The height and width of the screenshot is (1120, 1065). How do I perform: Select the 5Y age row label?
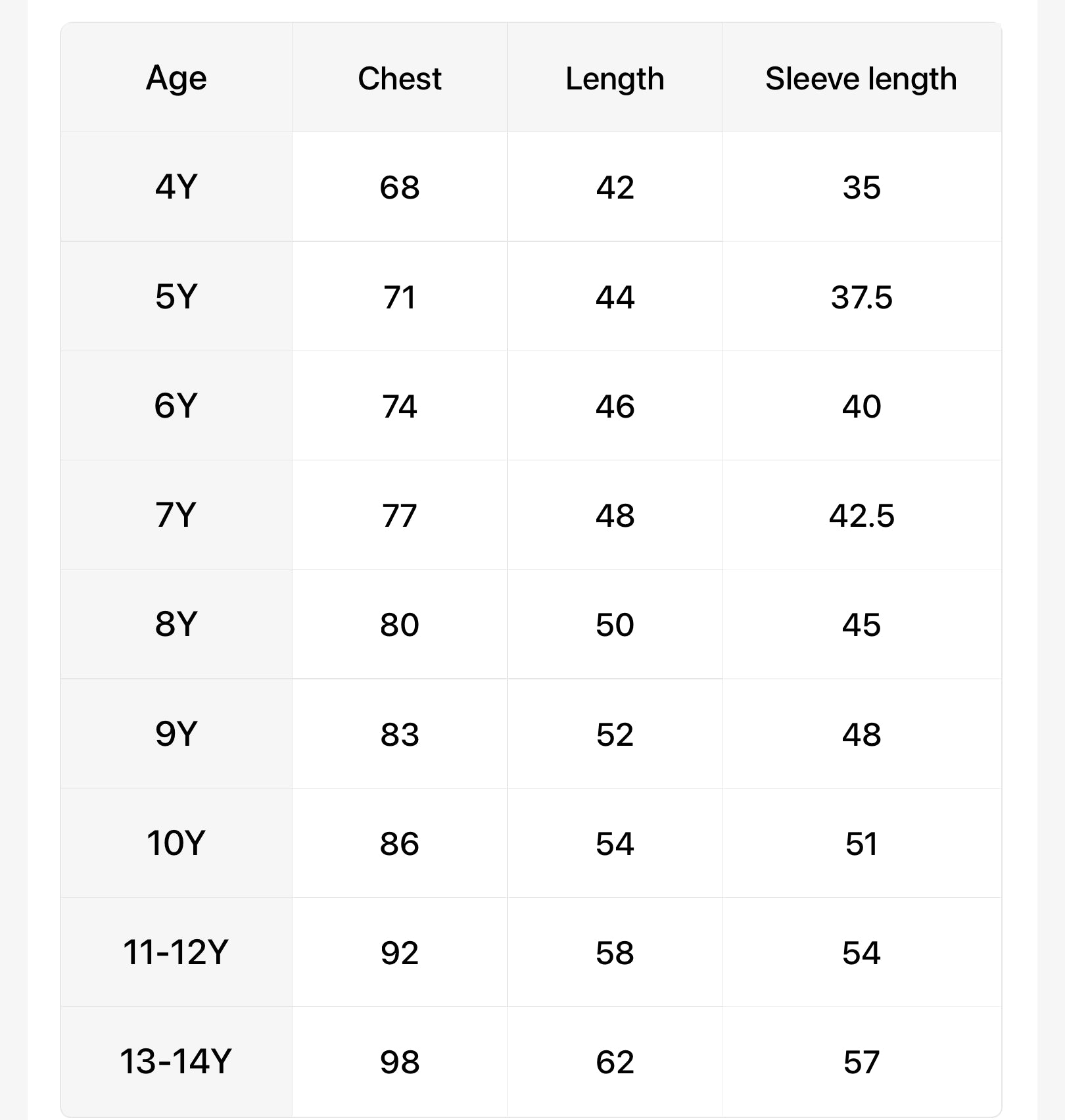point(176,297)
